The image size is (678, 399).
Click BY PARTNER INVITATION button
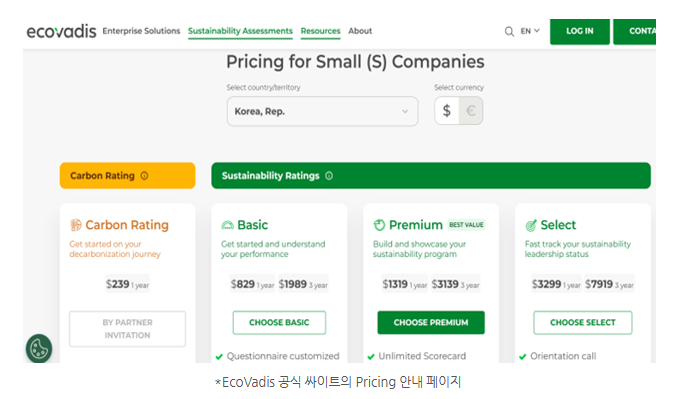128,329
